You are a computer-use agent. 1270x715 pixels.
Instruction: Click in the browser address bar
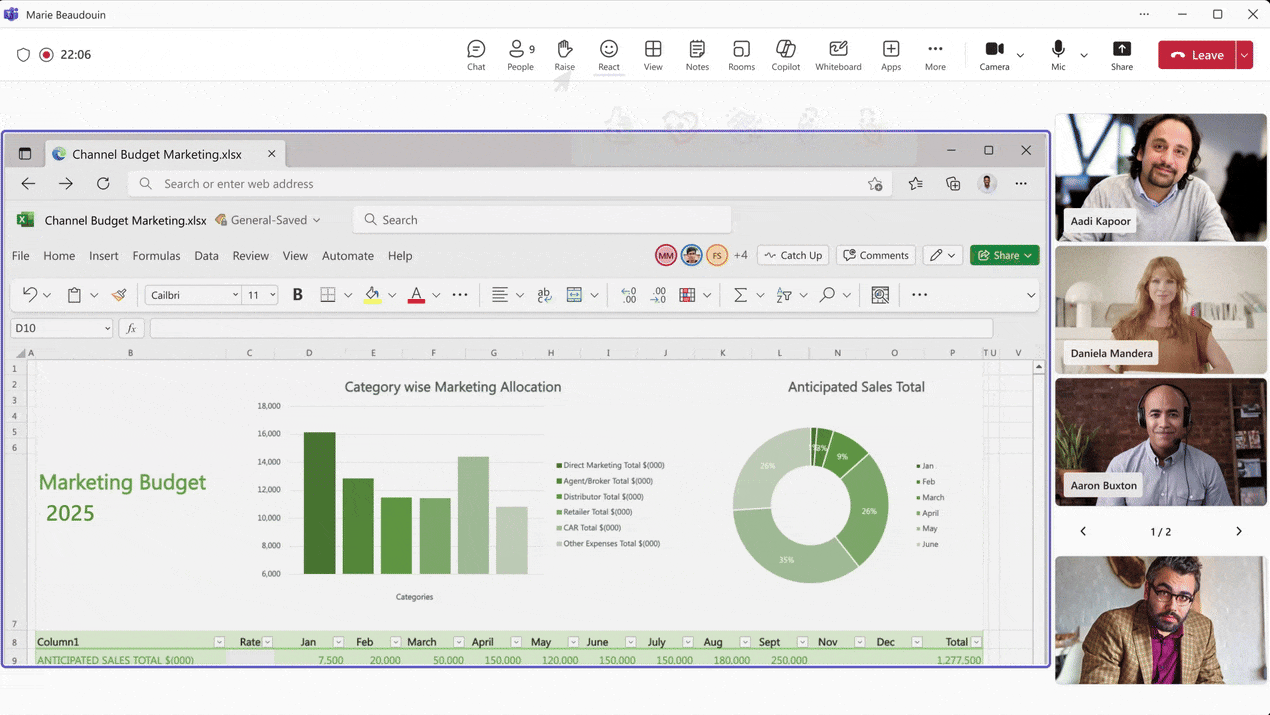click(510, 184)
